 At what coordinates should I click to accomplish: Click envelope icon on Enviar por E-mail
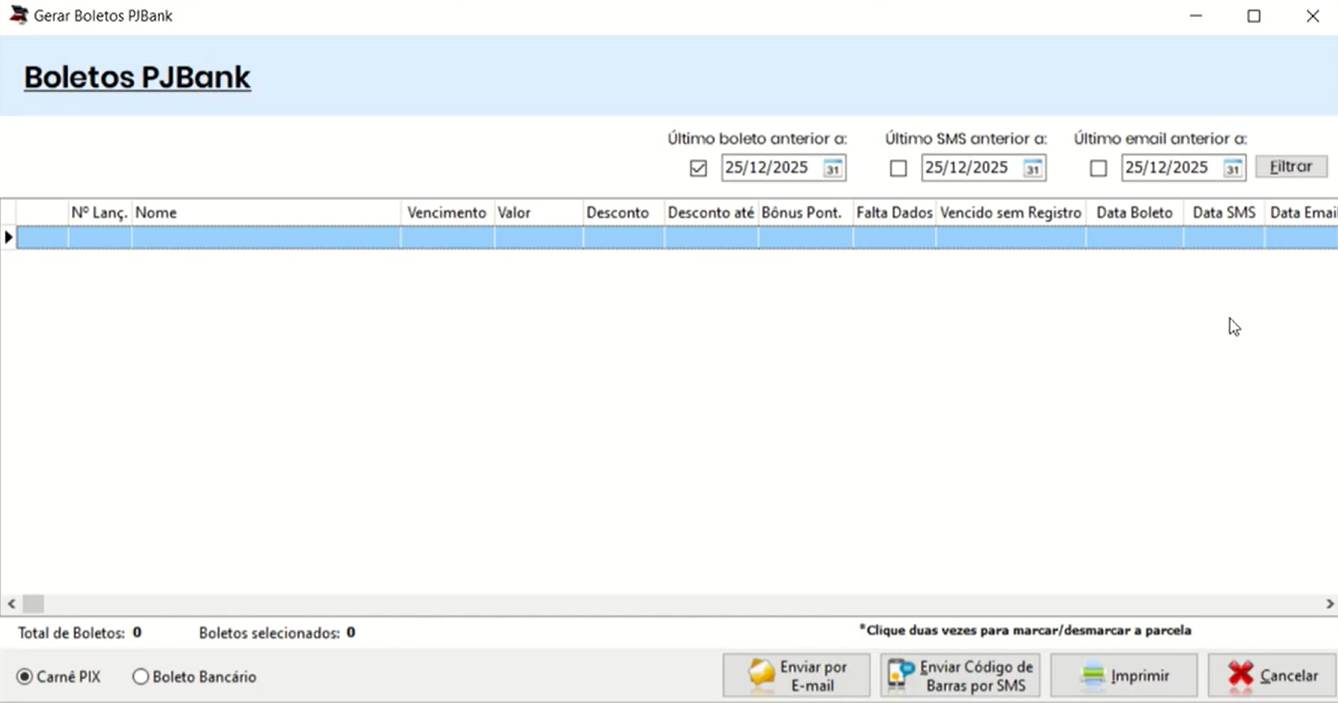(x=762, y=676)
